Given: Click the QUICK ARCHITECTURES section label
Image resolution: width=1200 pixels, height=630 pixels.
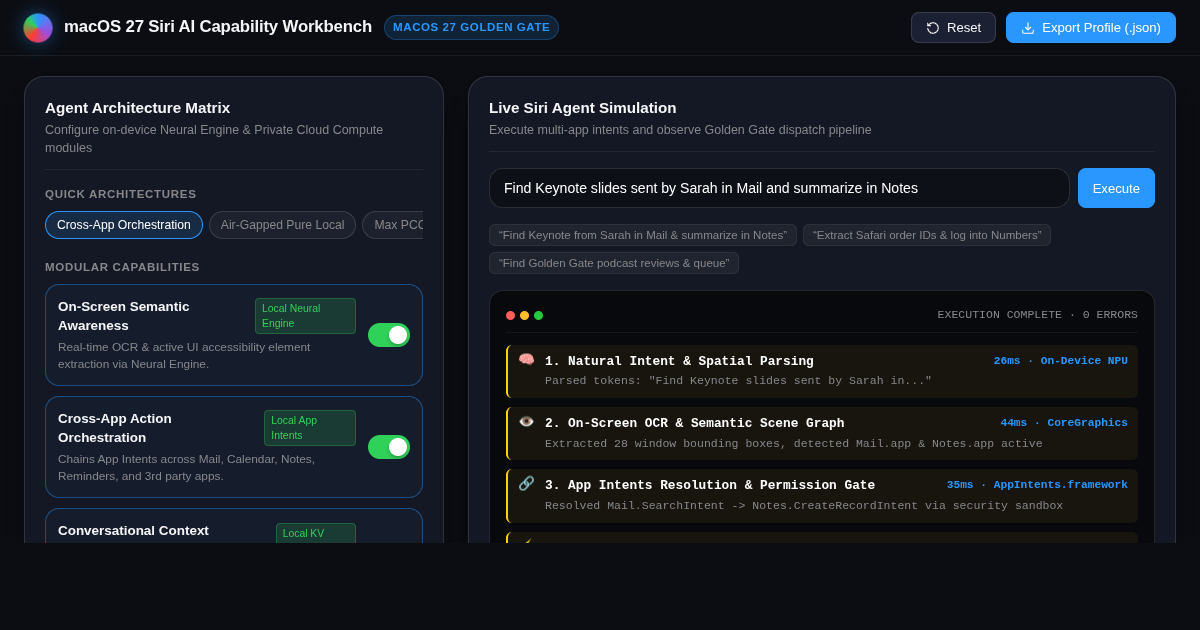Looking at the screenshot, I should [x=121, y=194].
